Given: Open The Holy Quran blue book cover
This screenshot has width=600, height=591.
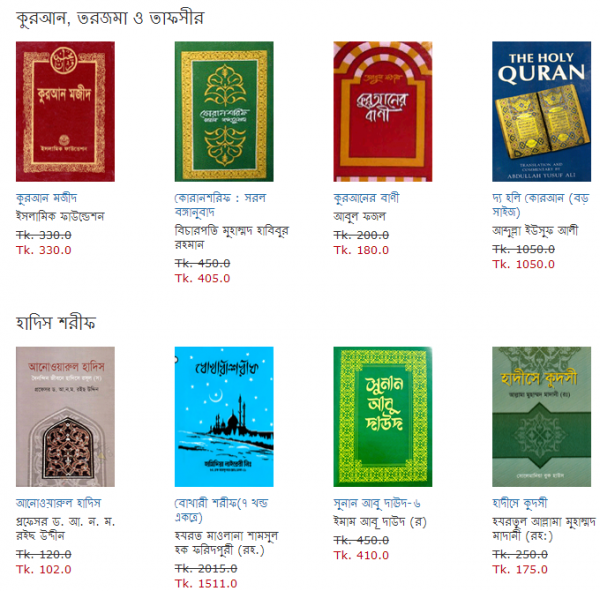Looking at the screenshot, I should (x=541, y=111).
